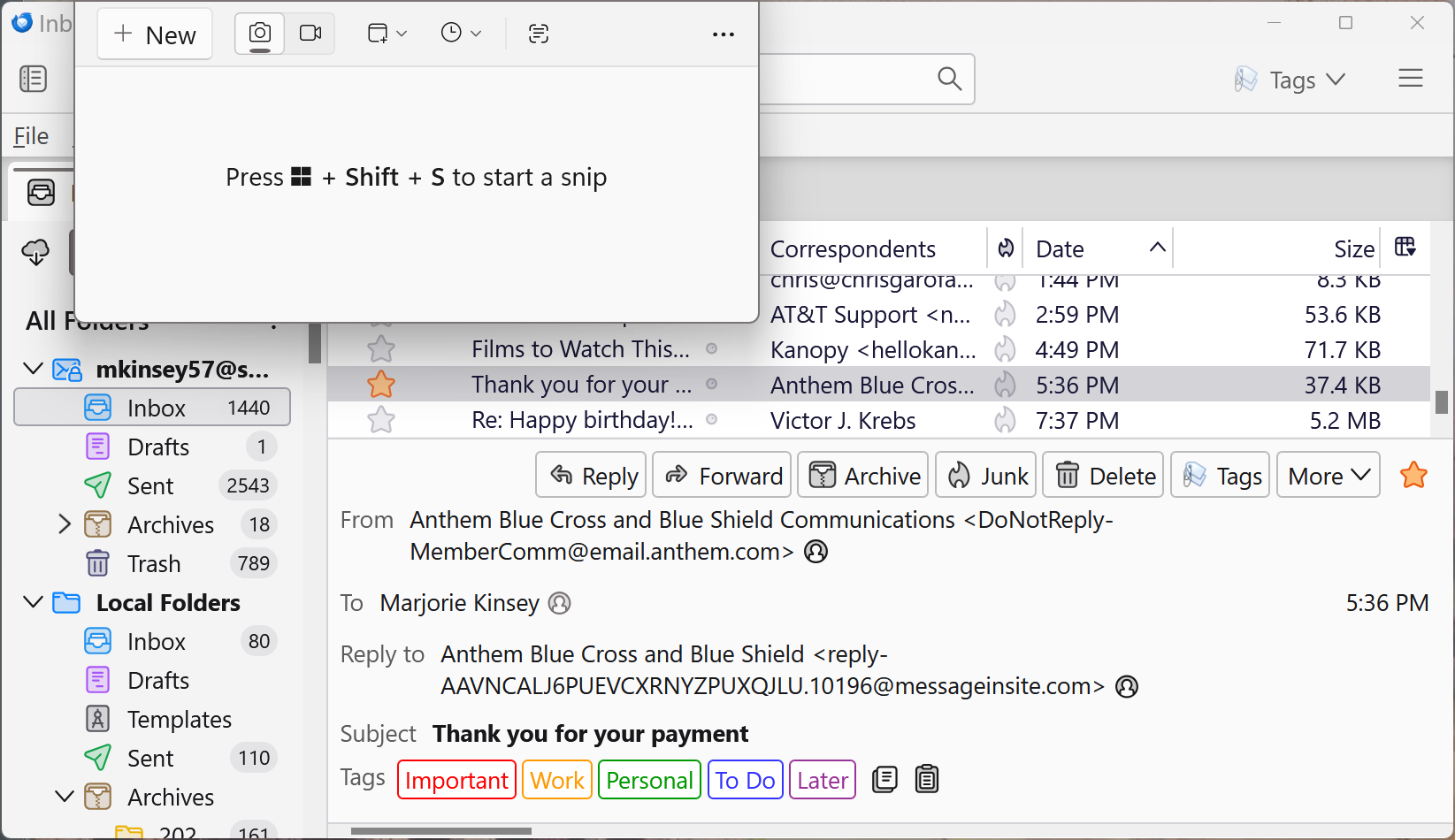Open the mkinsey57 account Inbox folder
This screenshot has width=1455, height=840.
click(152, 408)
